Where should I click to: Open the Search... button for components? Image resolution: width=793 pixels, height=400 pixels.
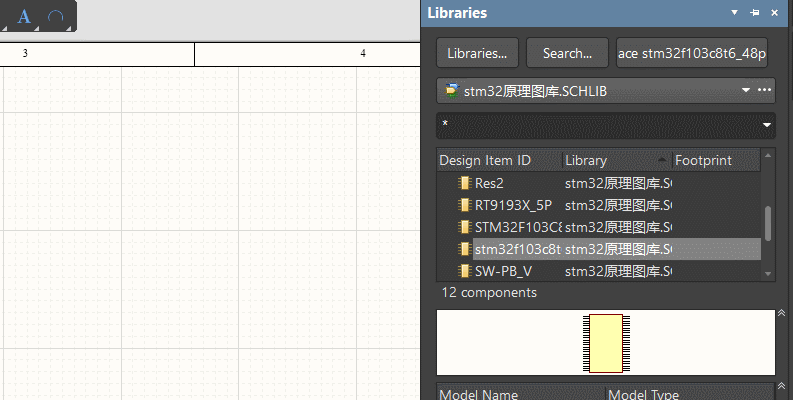point(567,53)
